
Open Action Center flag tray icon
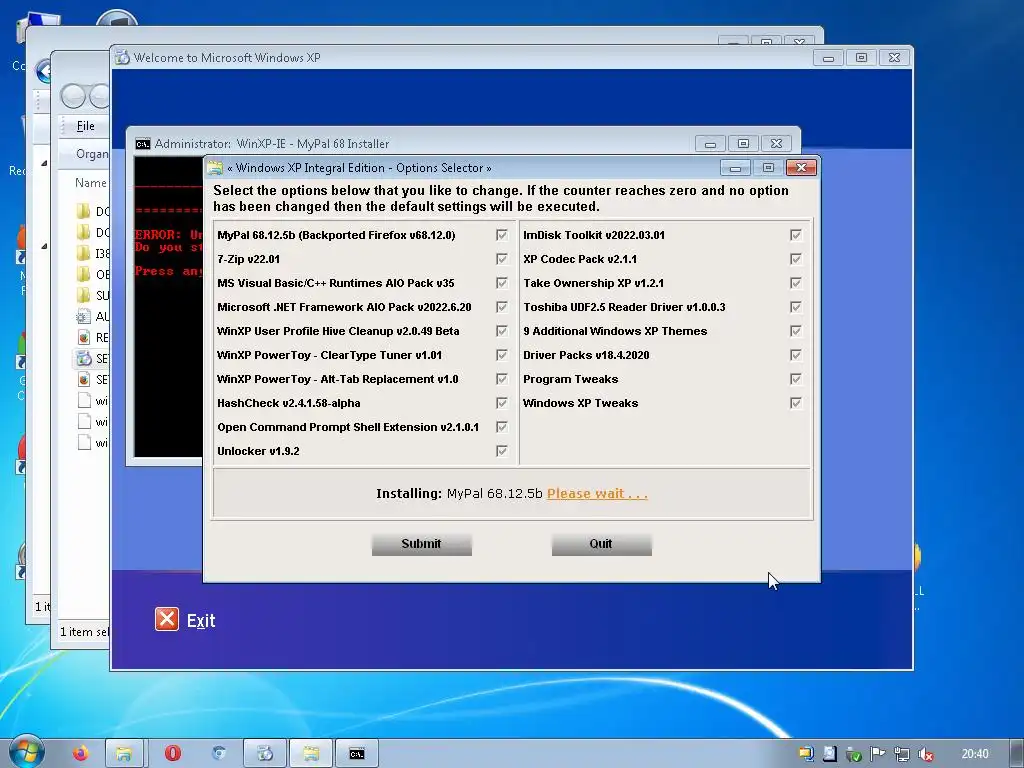click(878, 754)
